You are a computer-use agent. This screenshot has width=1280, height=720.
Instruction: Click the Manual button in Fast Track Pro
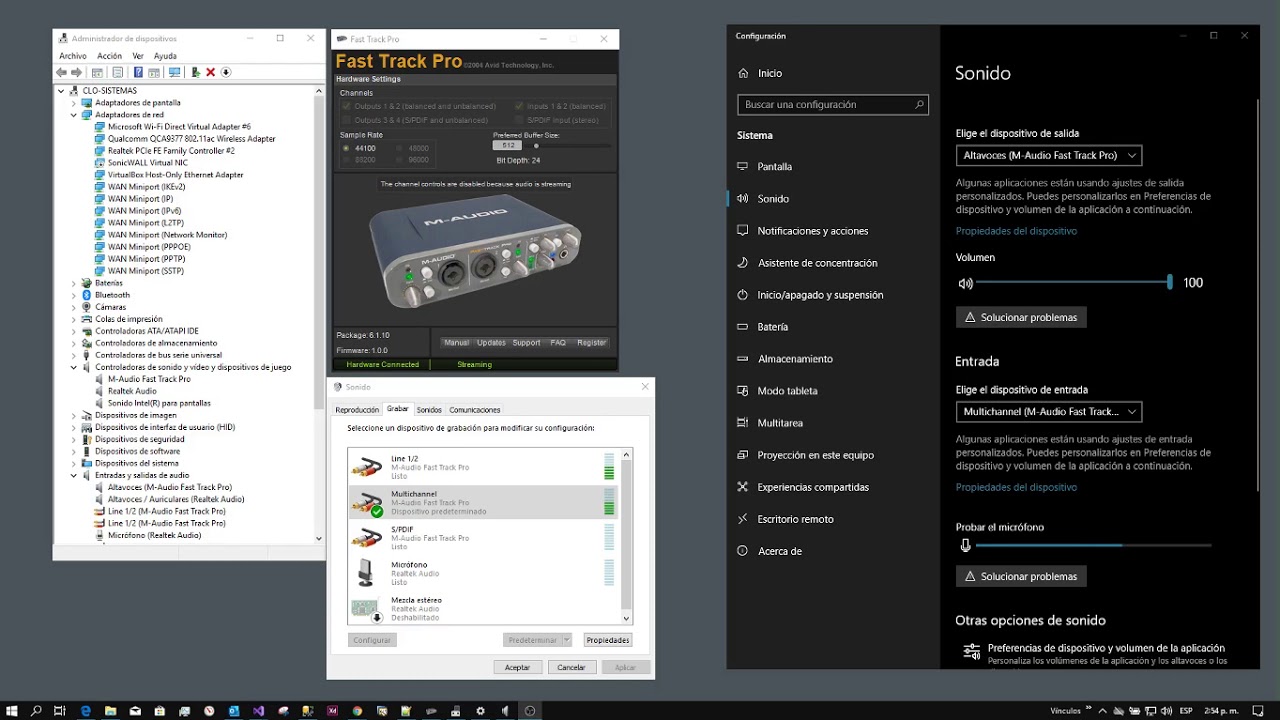pos(456,343)
